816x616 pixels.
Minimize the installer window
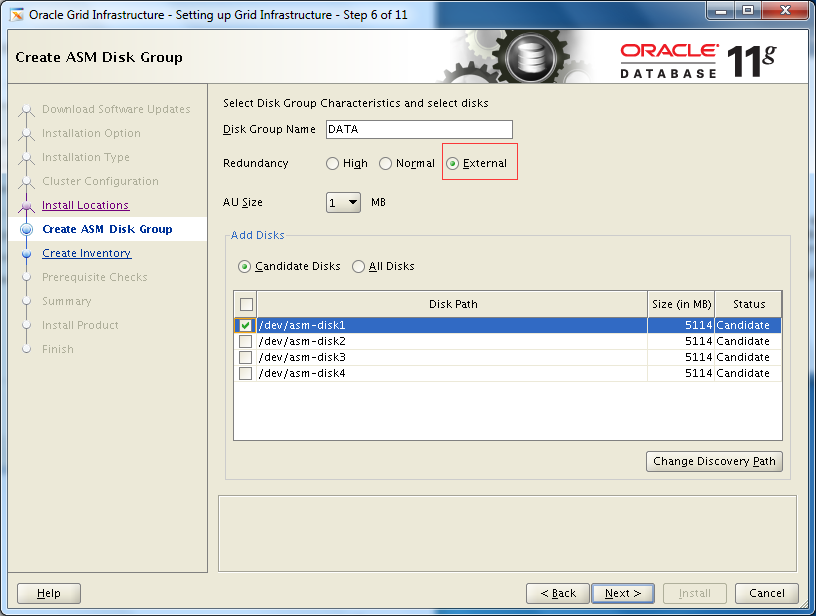click(x=721, y=10)
